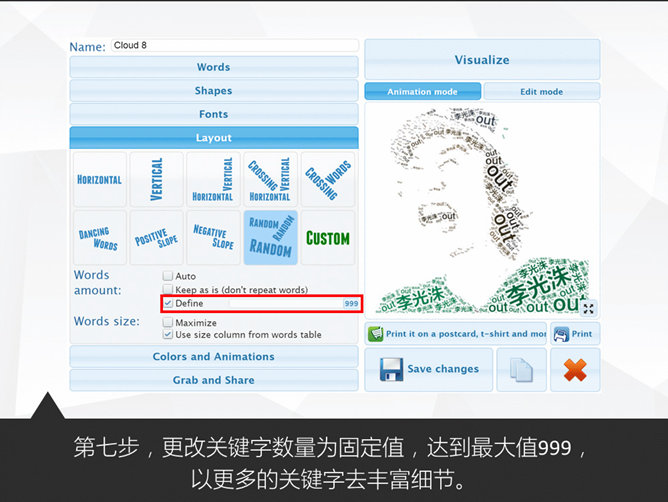Select the Random layout icon
668x502 pixels.
[x=270, y=238]
